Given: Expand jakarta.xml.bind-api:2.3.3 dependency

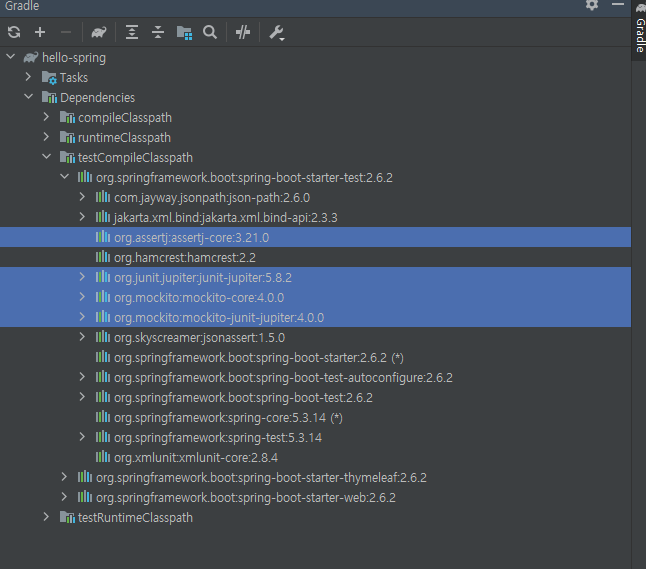Looking at the screenshot, I should [x=82, y=217].
